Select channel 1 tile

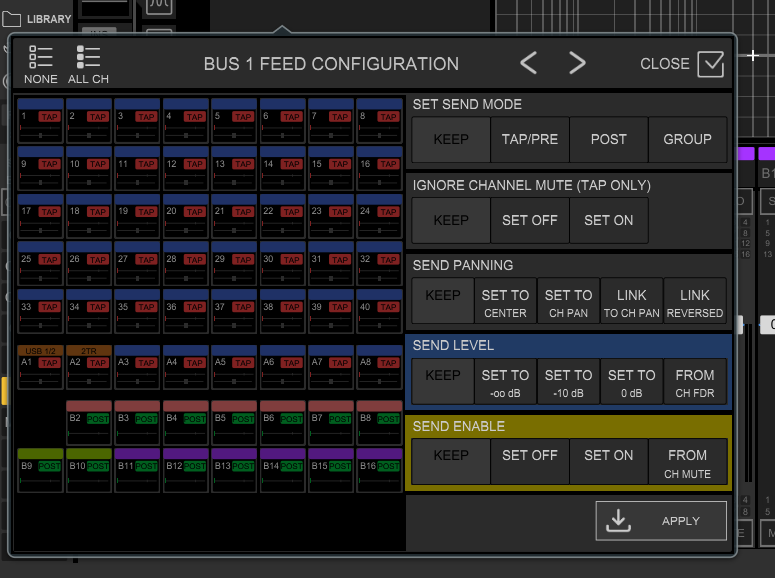(41, 121)
